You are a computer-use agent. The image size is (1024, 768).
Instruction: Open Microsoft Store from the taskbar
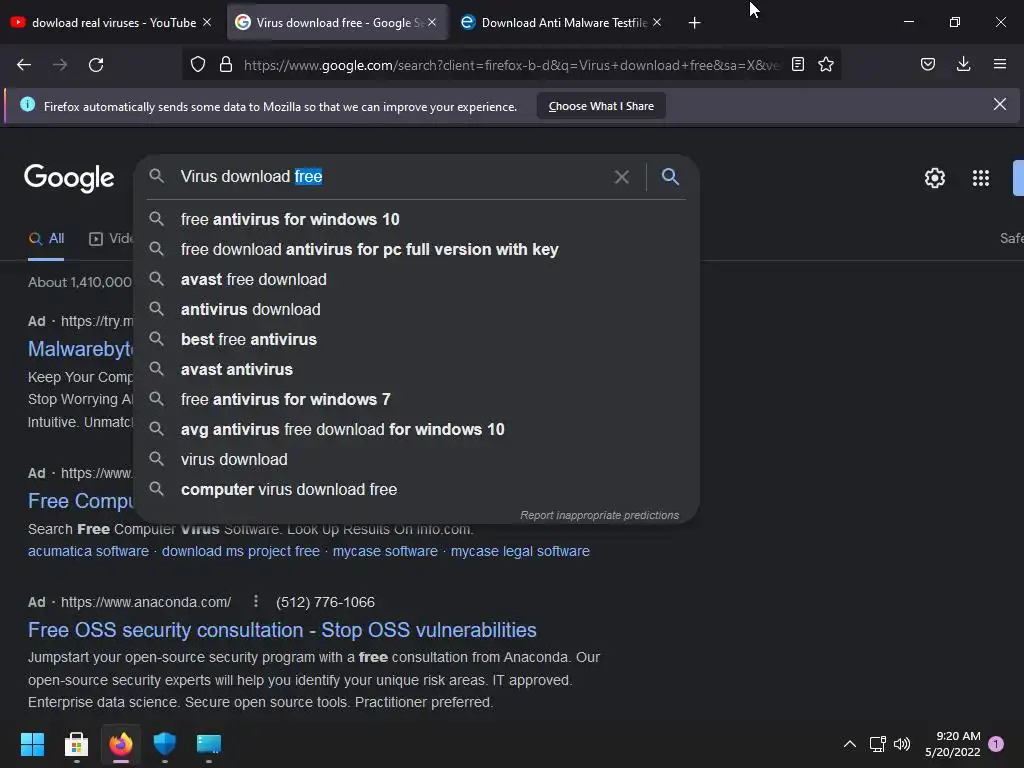(x=76, y=744)
